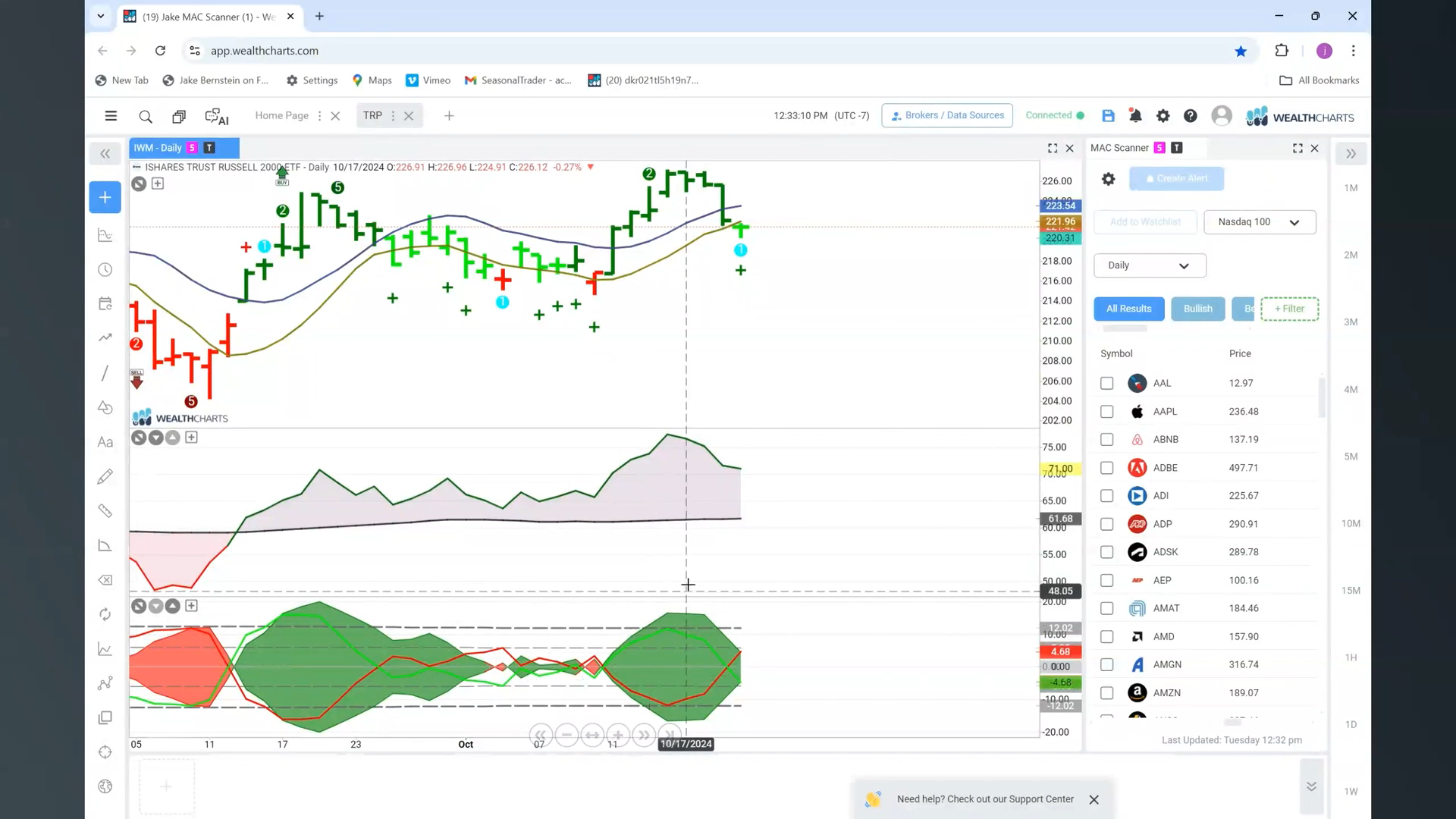Select the 1D timeframe on right rail

[x=1351, y=724]
